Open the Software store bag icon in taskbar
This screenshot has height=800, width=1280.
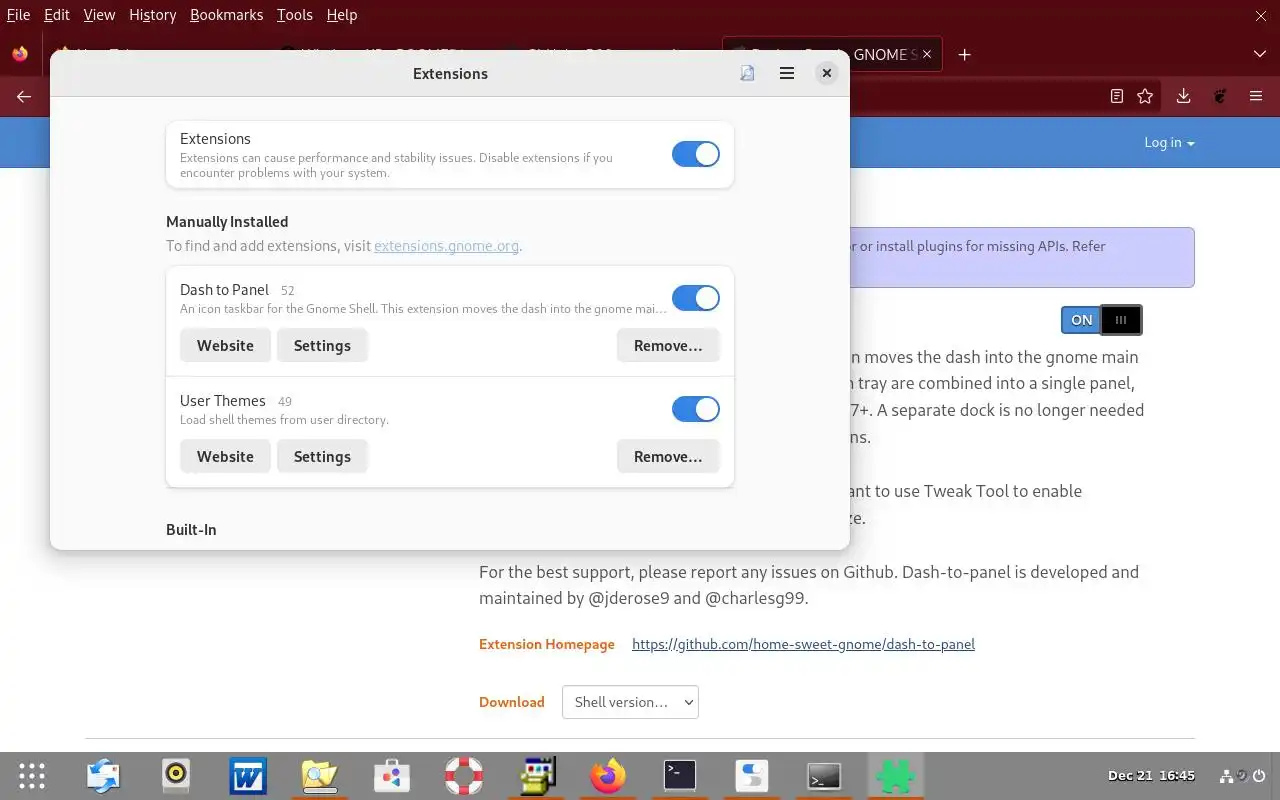392,776
